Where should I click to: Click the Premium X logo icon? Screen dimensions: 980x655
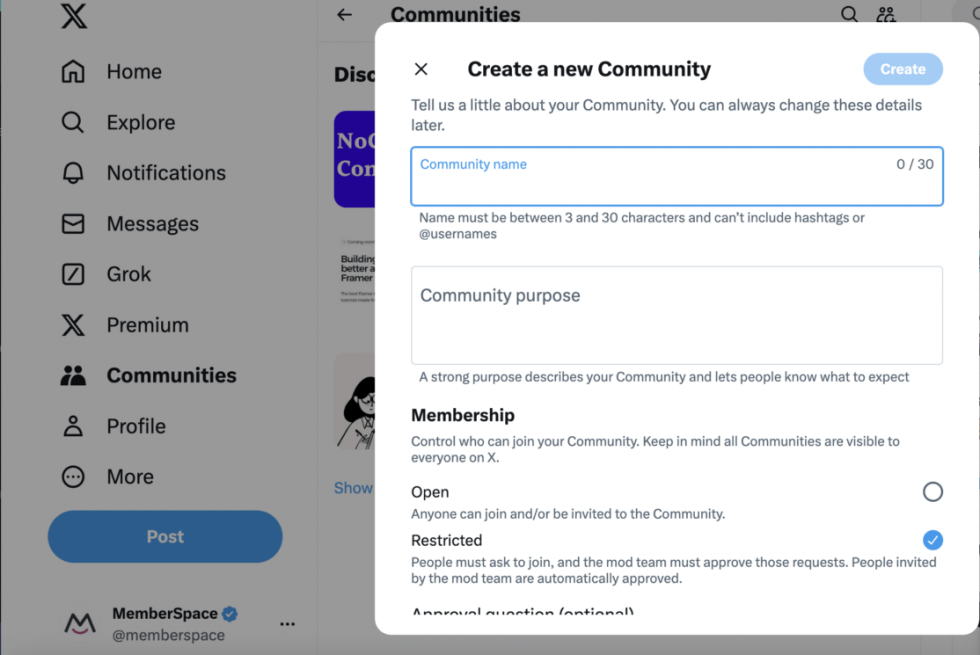tap(73, 324)
